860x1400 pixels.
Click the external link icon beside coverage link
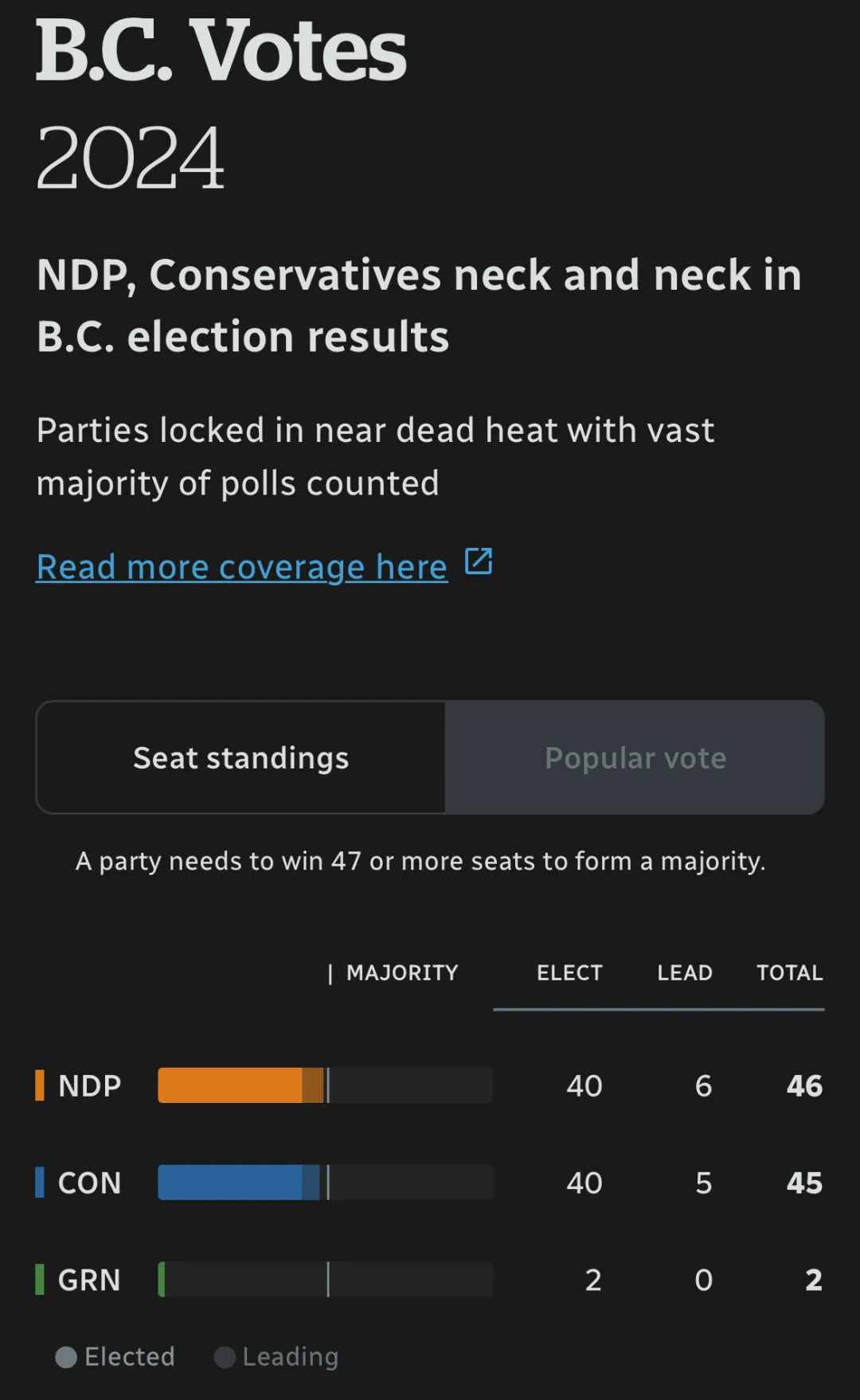479,561
